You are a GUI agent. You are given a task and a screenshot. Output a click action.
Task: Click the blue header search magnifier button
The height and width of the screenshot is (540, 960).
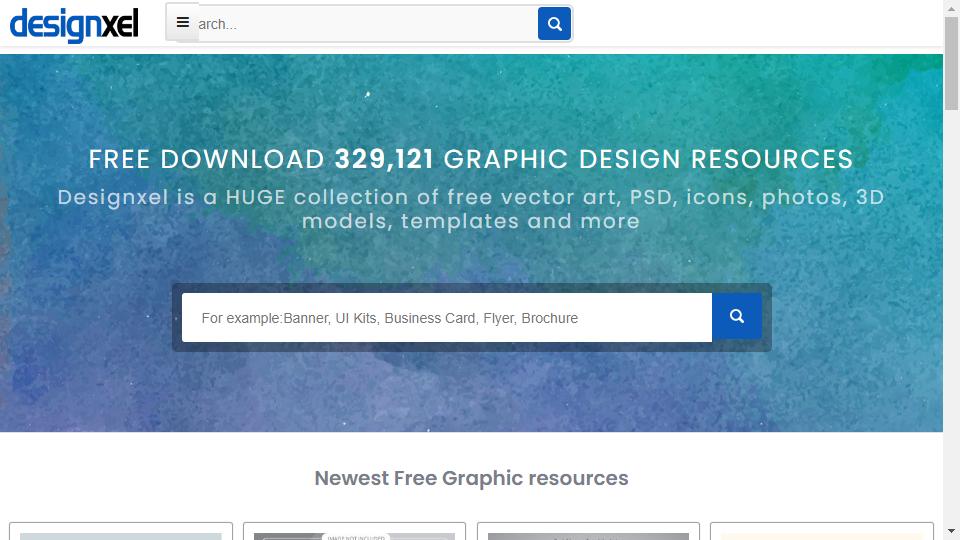click(554, 24)
